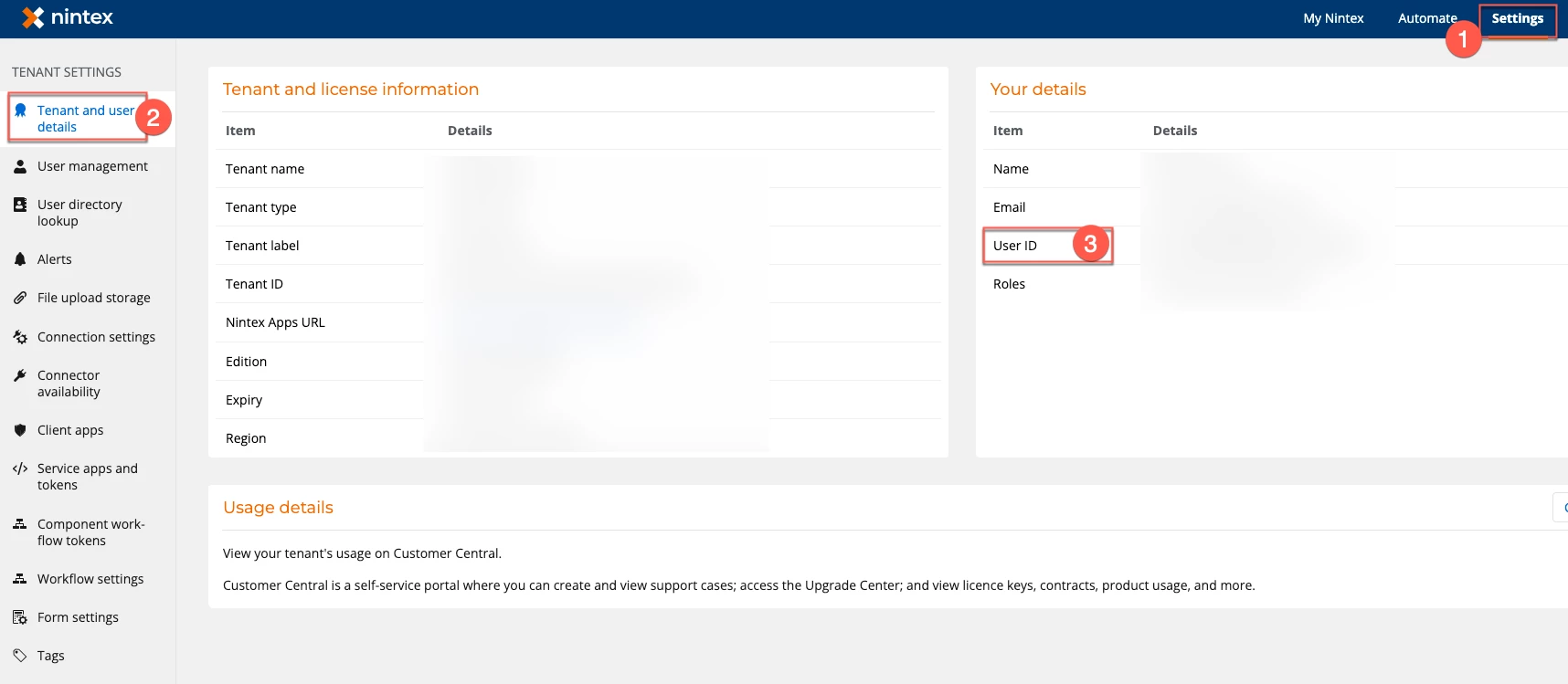Screen dimensions: 1568x684
Task: Click the Tenant name row label
Action: click(265, 169)
